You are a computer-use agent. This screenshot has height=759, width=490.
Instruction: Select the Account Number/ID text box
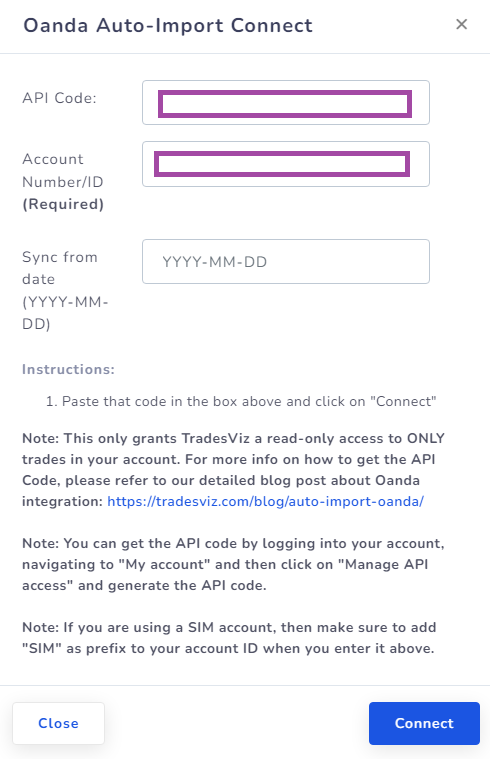click(x=286, y=164)
